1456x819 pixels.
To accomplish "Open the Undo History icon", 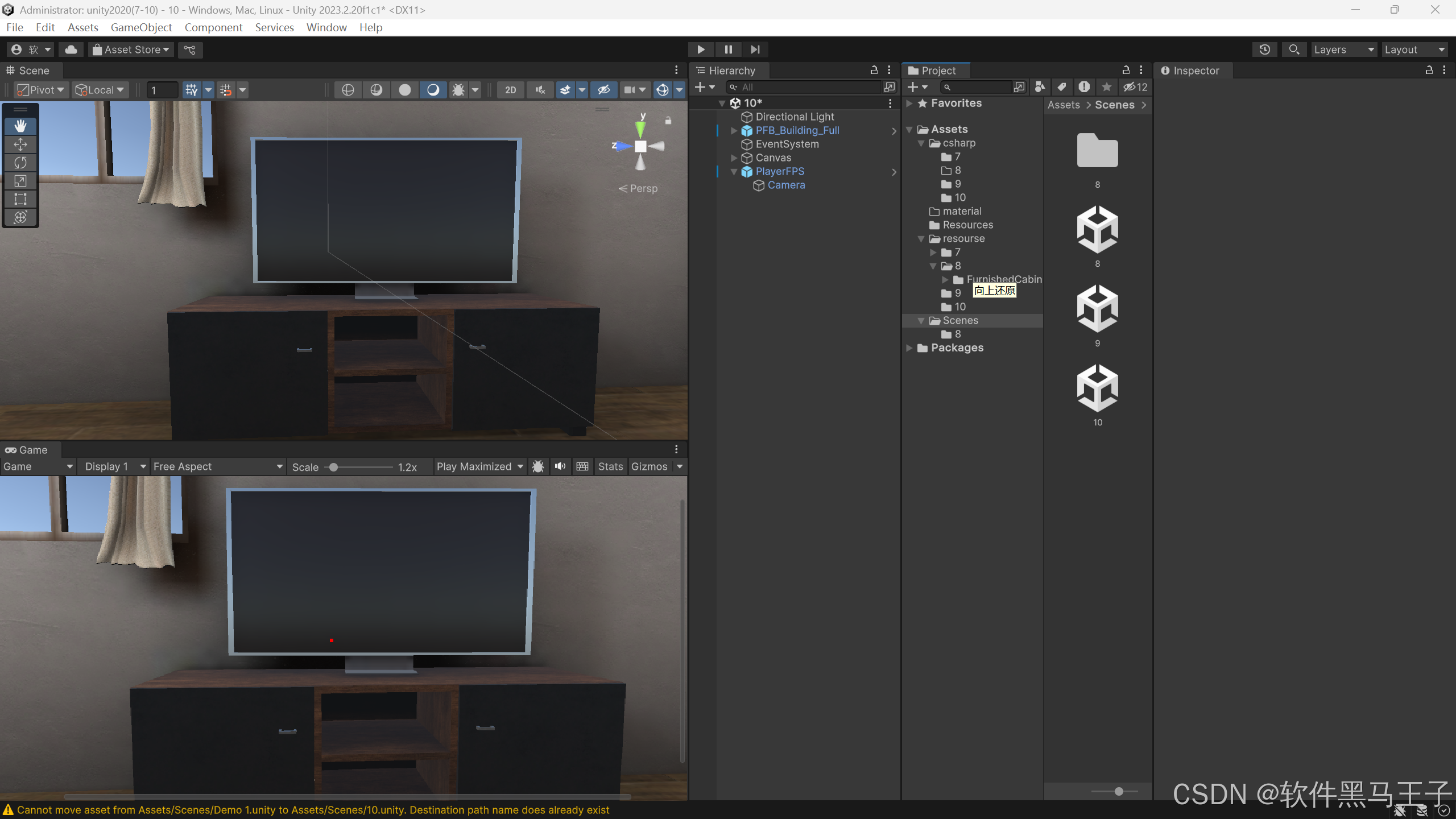I will click(1264, 49).
